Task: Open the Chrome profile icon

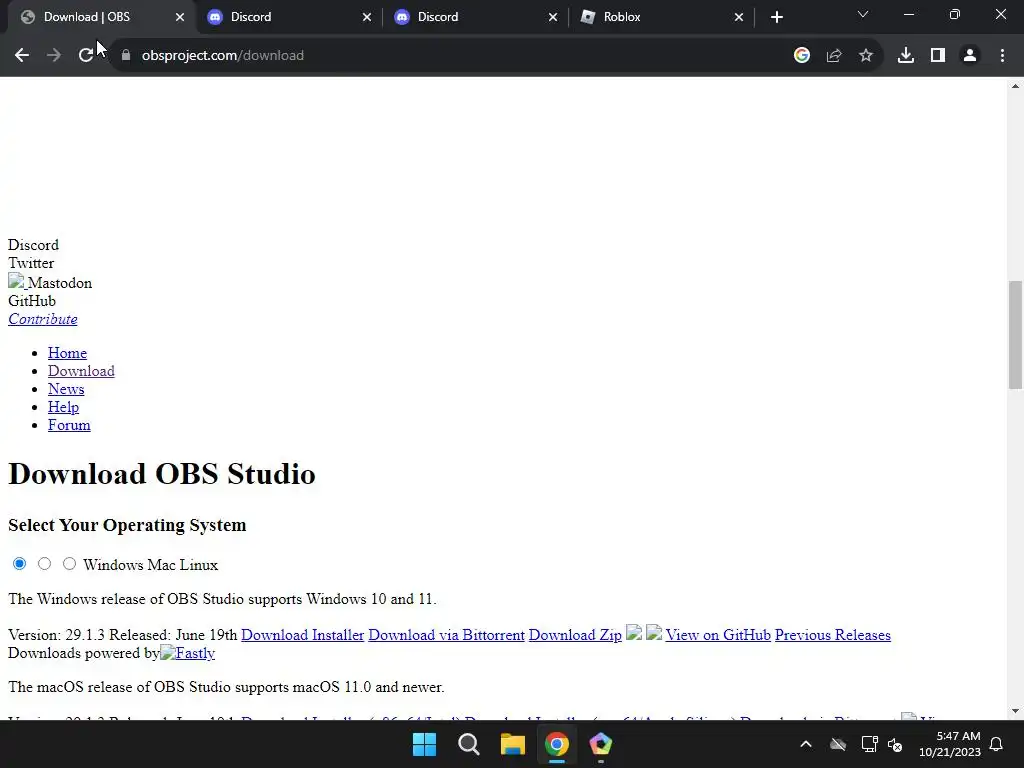Action: 970,56
